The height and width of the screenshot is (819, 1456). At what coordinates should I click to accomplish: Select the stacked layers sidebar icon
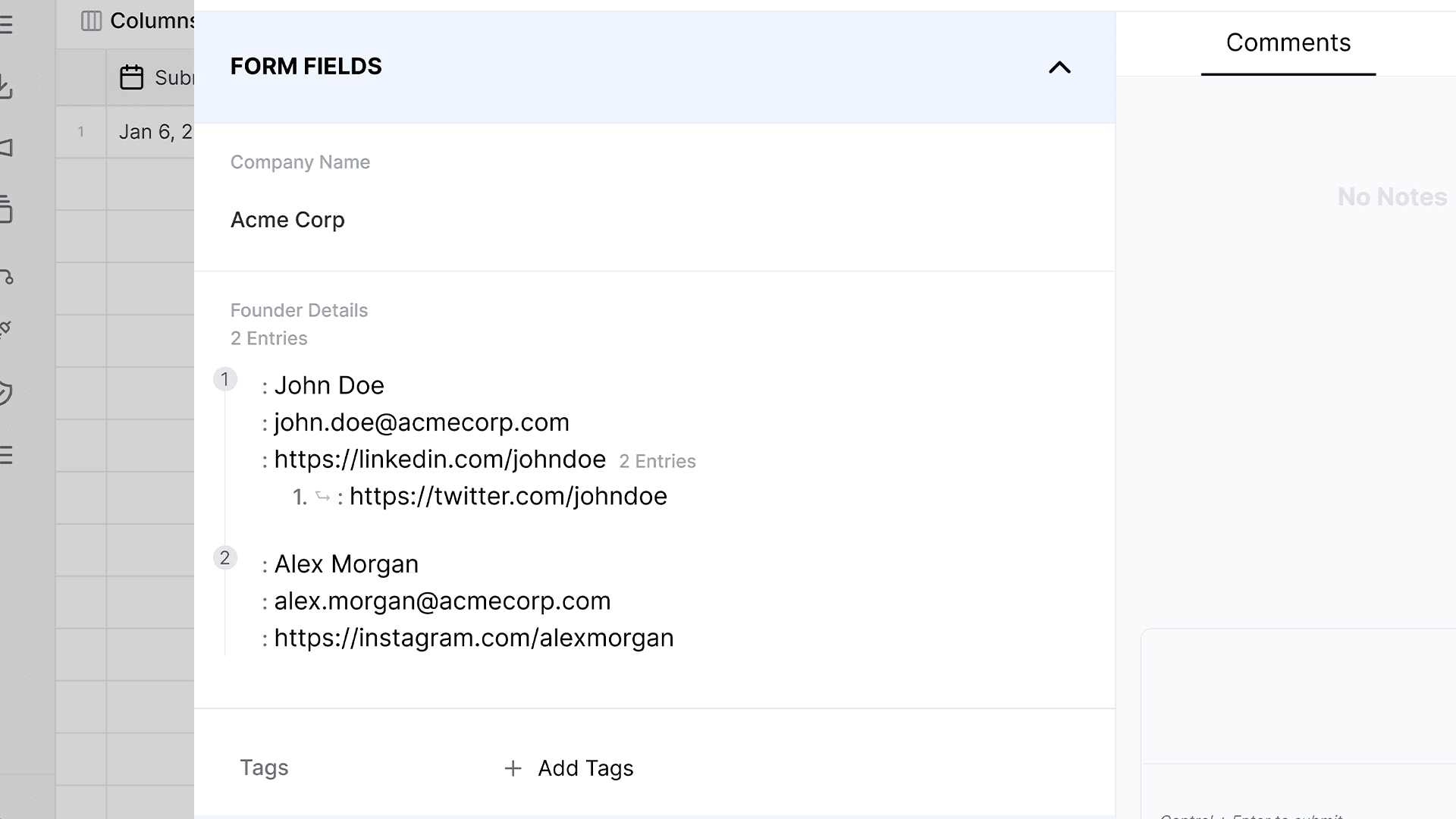6,209
